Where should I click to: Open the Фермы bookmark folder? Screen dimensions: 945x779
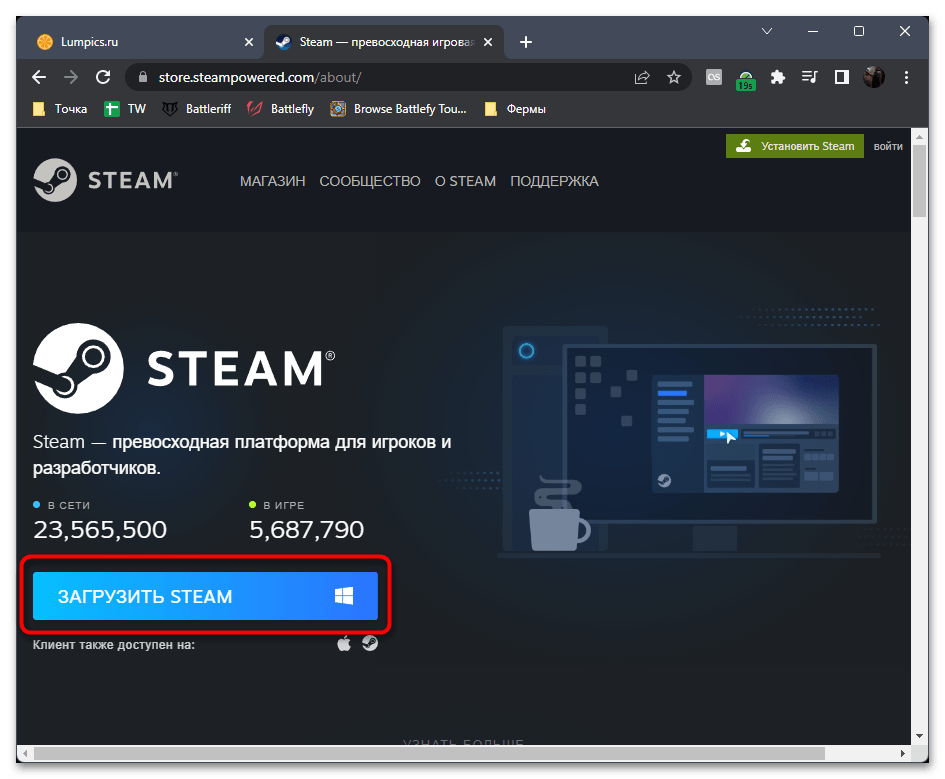click(515, 109)
